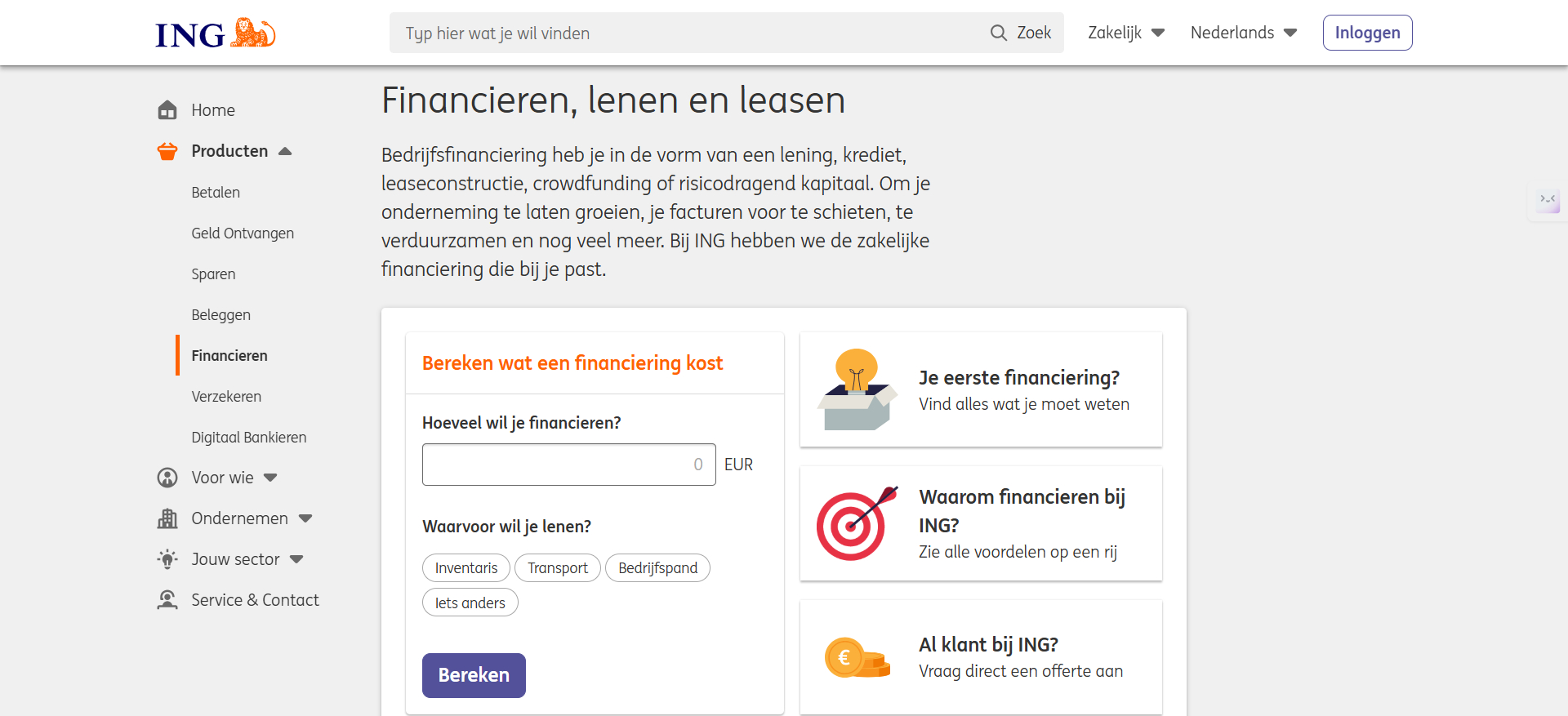Click the magnifier search icon

pyautogui.click(x=999, y=33)
